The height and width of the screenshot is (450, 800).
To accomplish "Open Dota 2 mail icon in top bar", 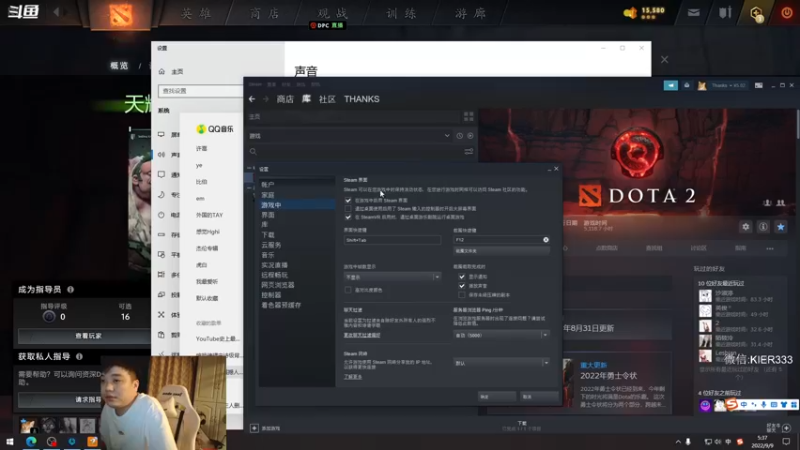I will pos(693,13).
